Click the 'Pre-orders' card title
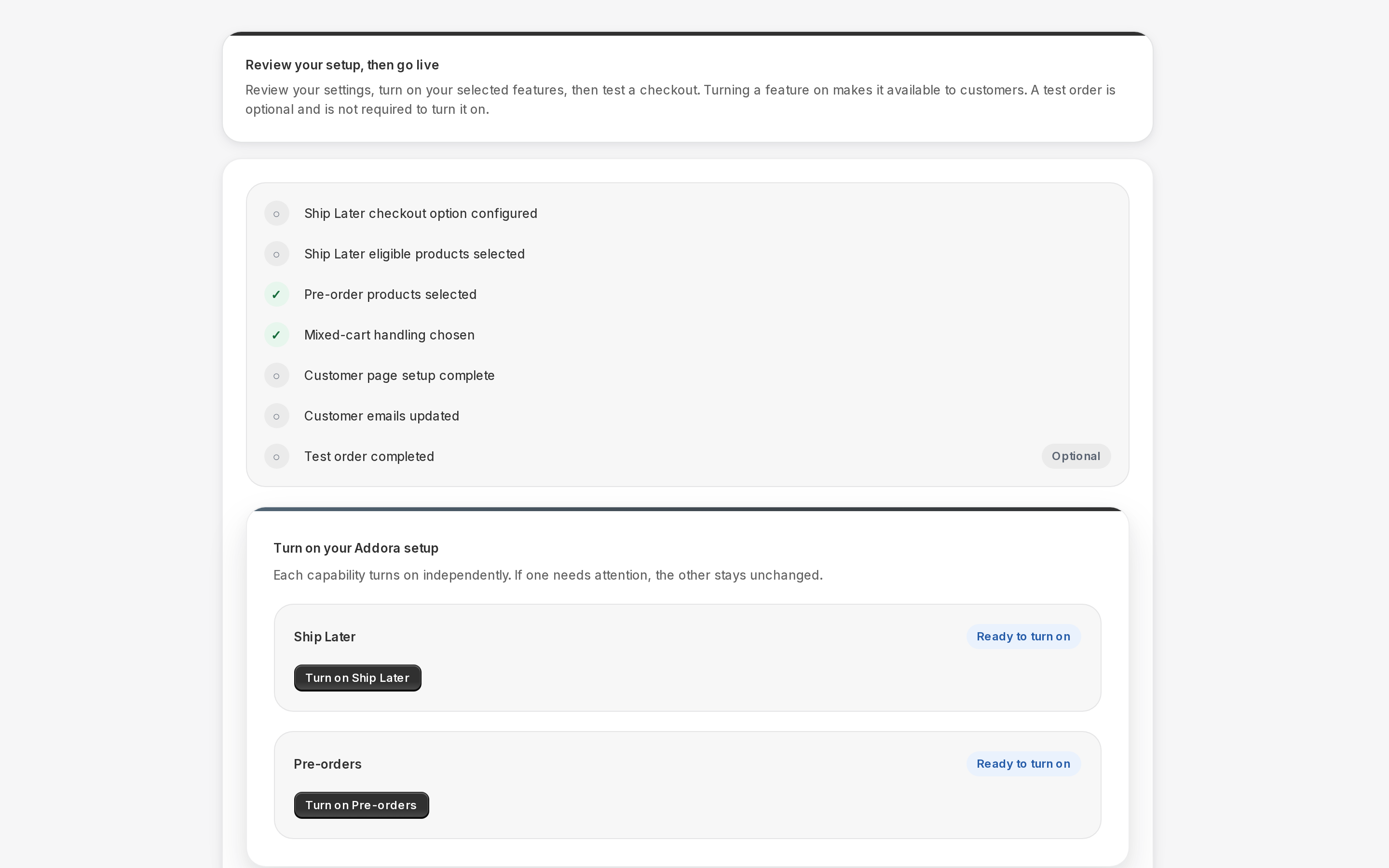1389x868 pixels. [x=328, y=764]
